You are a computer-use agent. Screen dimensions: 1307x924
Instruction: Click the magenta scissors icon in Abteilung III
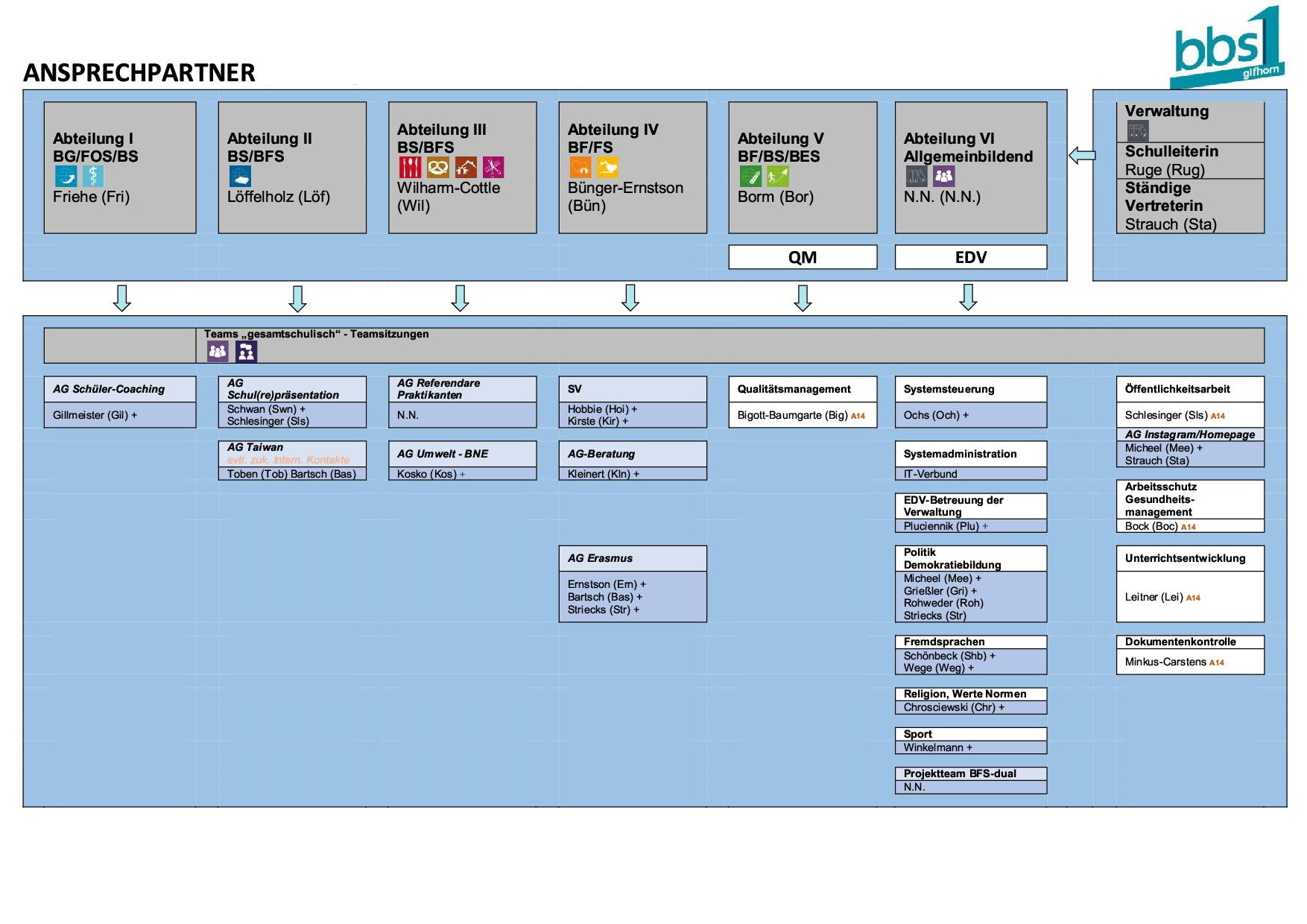click(x=493, y=167)
